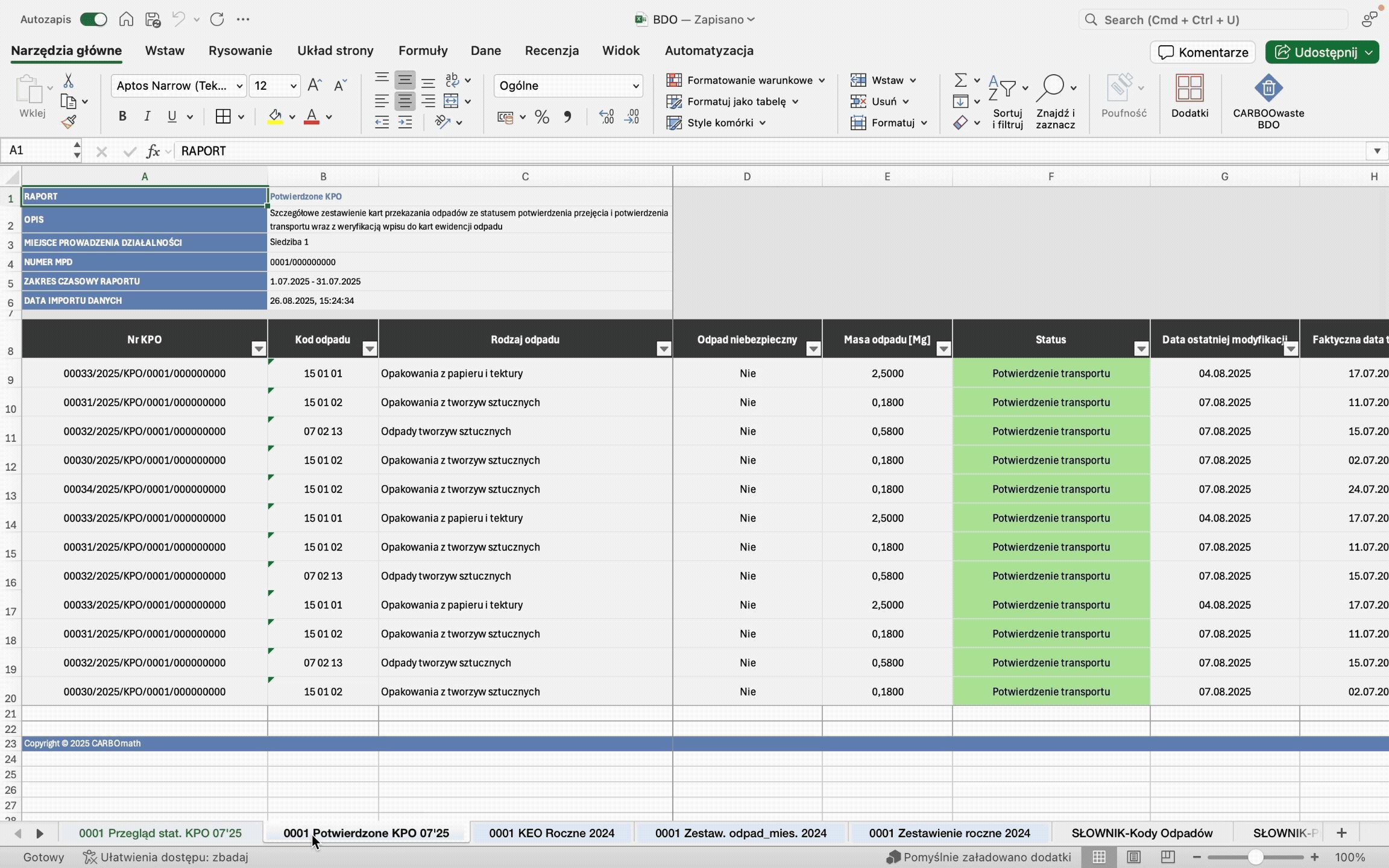Click the increase font size icon
This screenshot has height=868, width=1389.
coord(314,86)
